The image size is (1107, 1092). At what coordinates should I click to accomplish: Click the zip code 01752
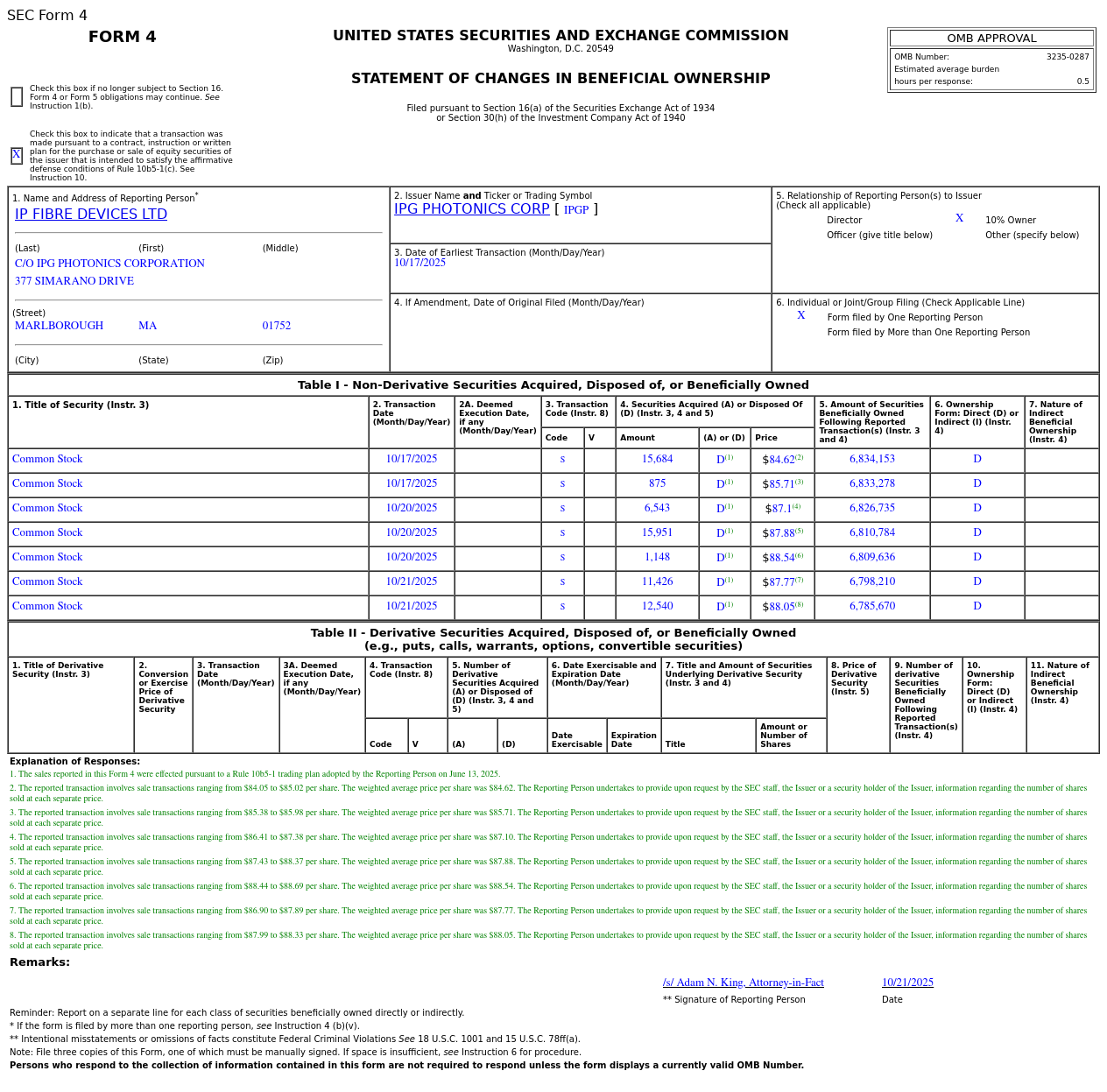276,327
